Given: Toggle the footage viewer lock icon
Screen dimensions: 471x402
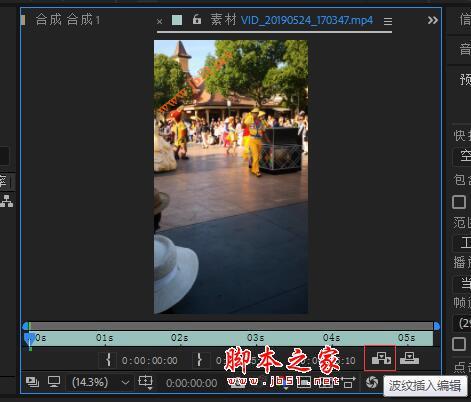Looking at the screenshot, I should tap(197, 20).
